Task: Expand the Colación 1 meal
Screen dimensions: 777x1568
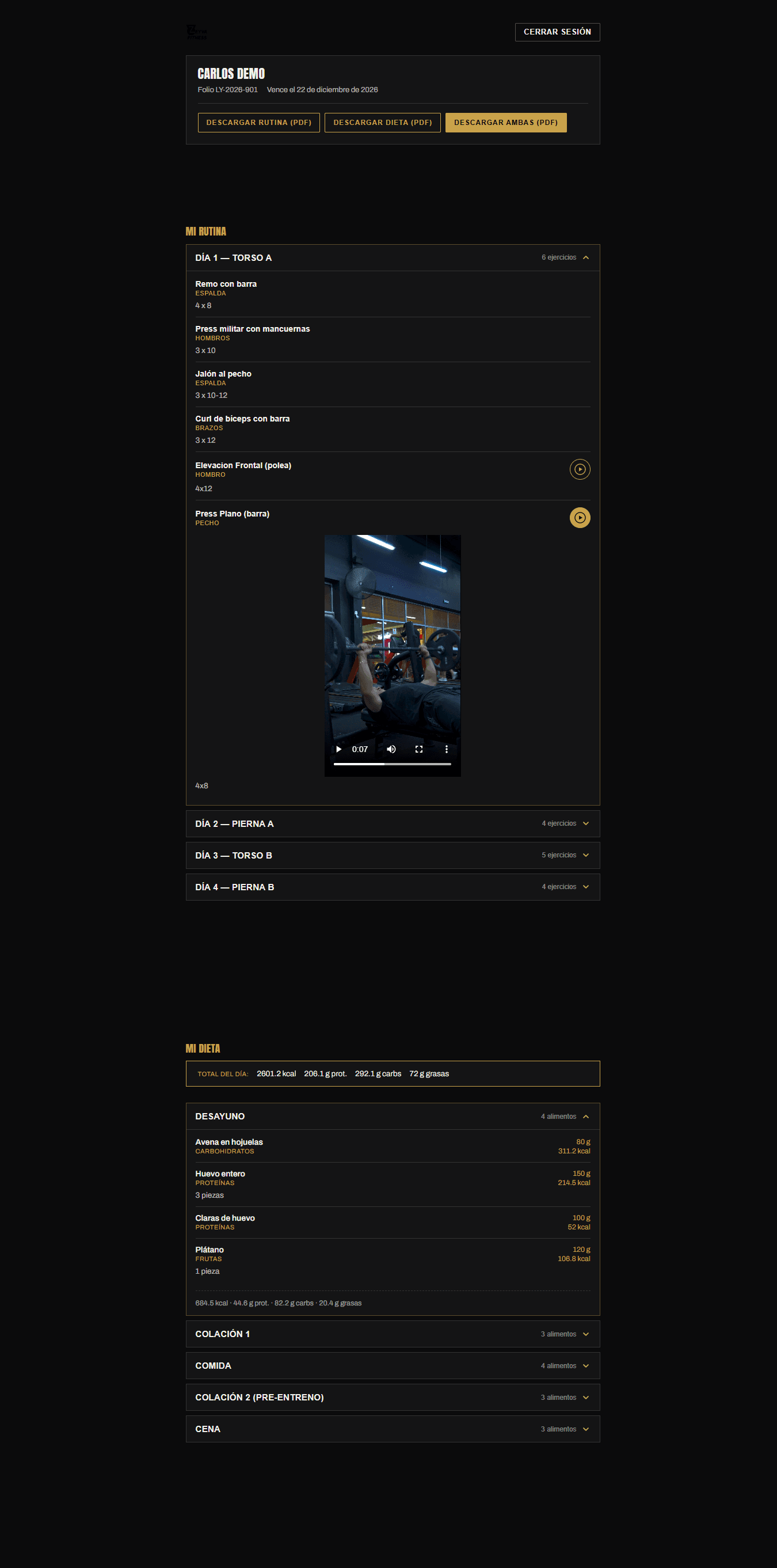Action: pyautogui.click(x=393, y=1334)
